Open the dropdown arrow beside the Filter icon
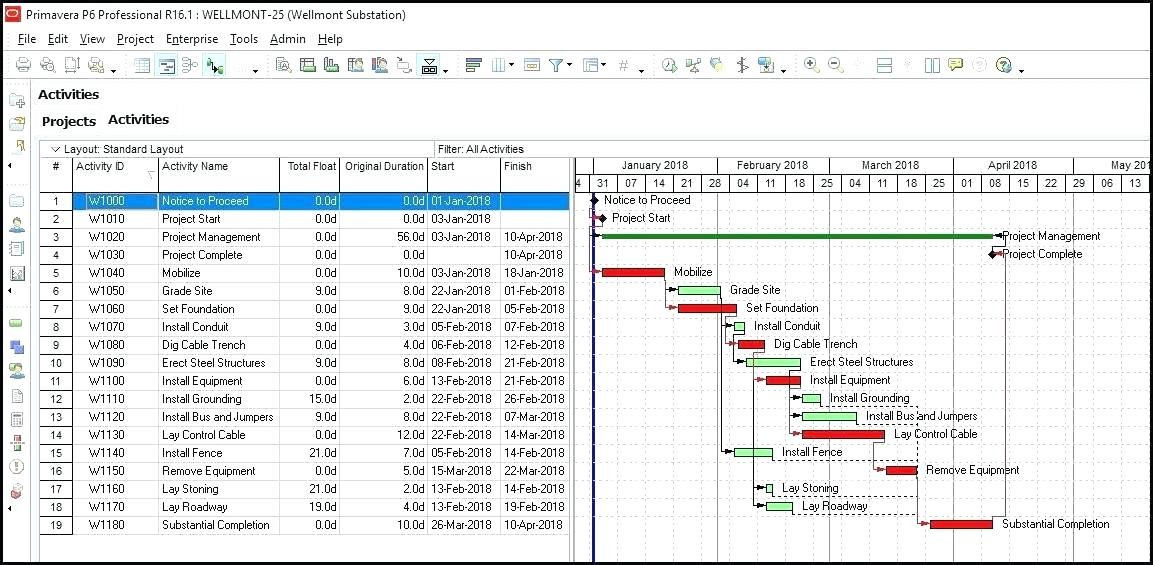Screen dimensions: 1153x565 click(570, 67)
